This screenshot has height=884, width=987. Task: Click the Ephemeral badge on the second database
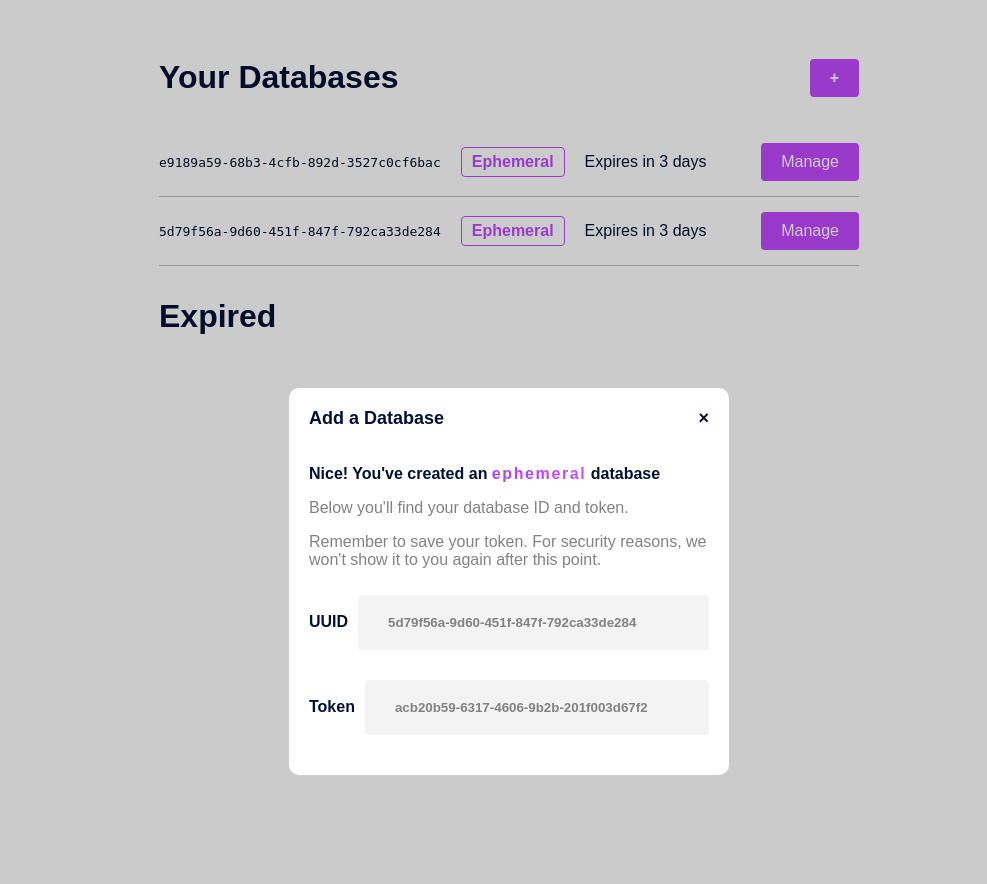513,230
